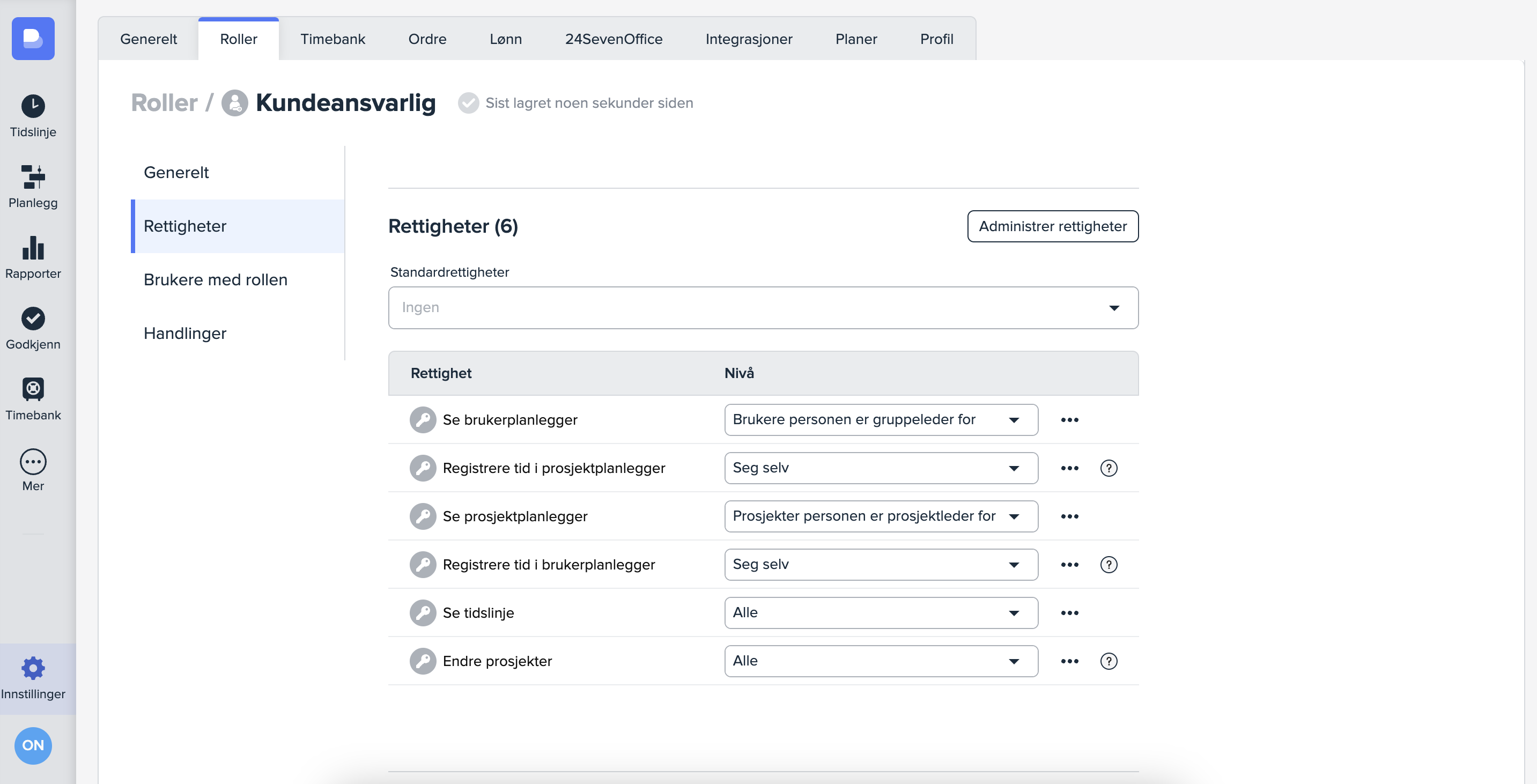Open more options for Se brukerplanlegger row
Screen dimensions: 1537x784
(1069, 419)
